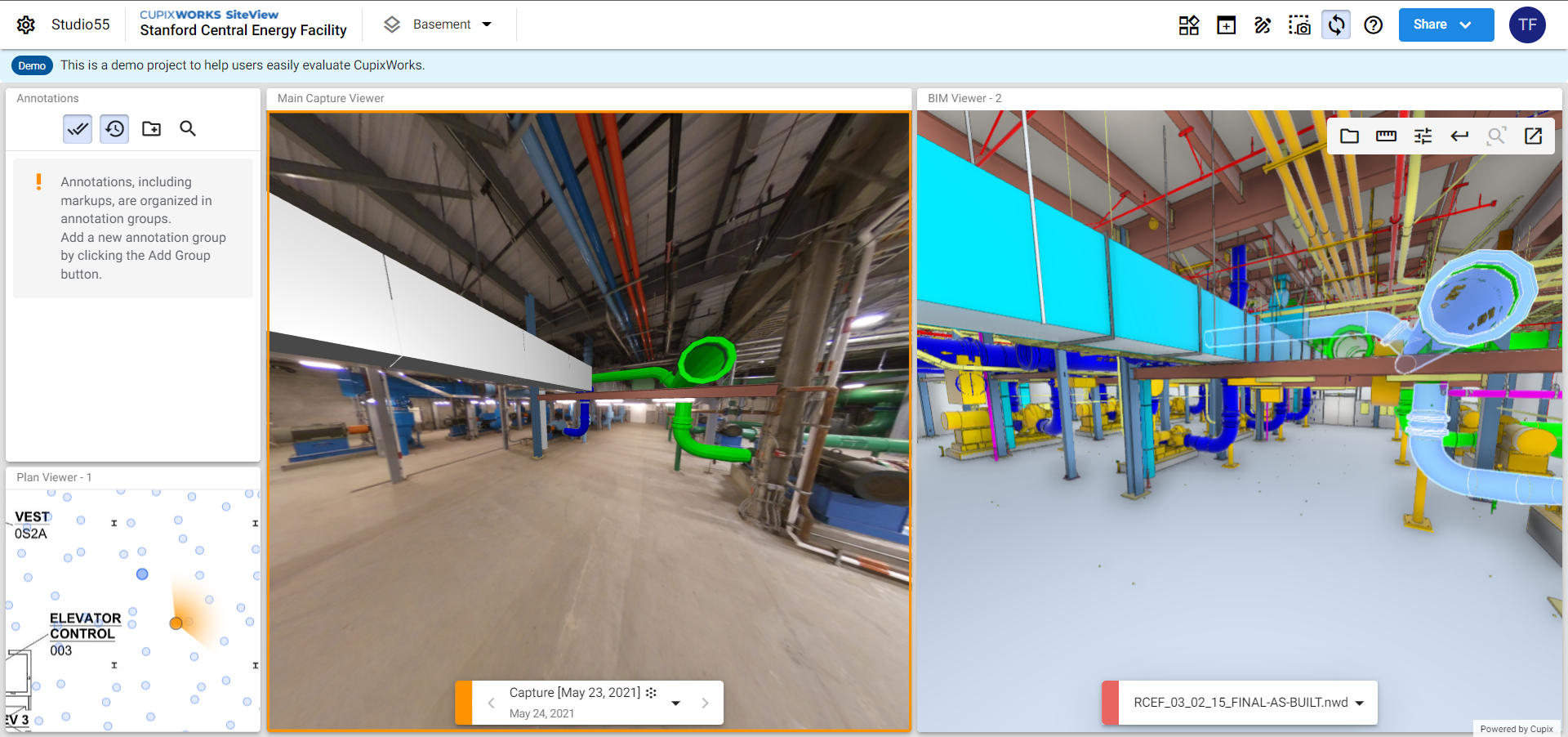The image size is (1568, 737).
Task: Click the "0S2A" room number on plan
Action: pos(31,534)
